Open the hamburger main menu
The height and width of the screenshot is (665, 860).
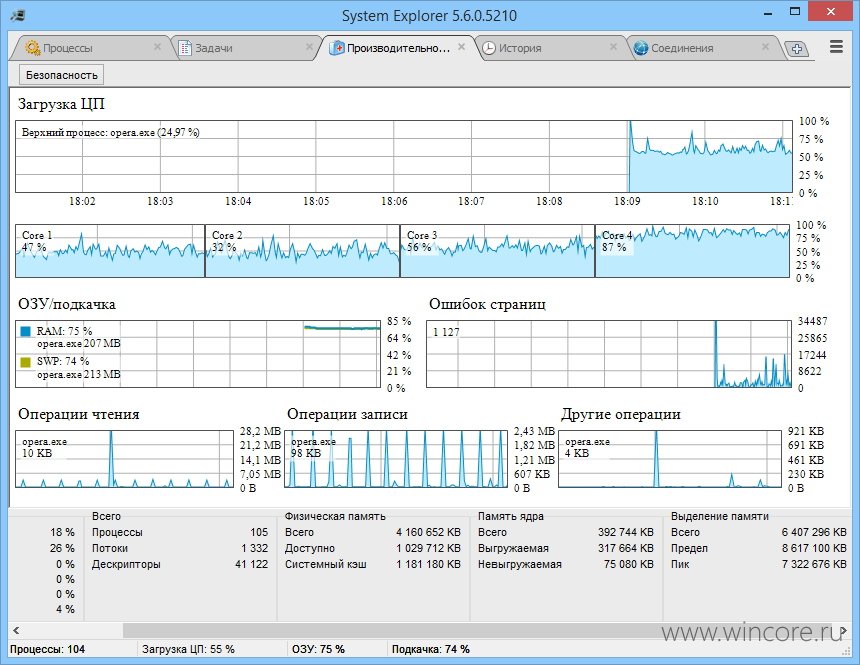(836, 47)
